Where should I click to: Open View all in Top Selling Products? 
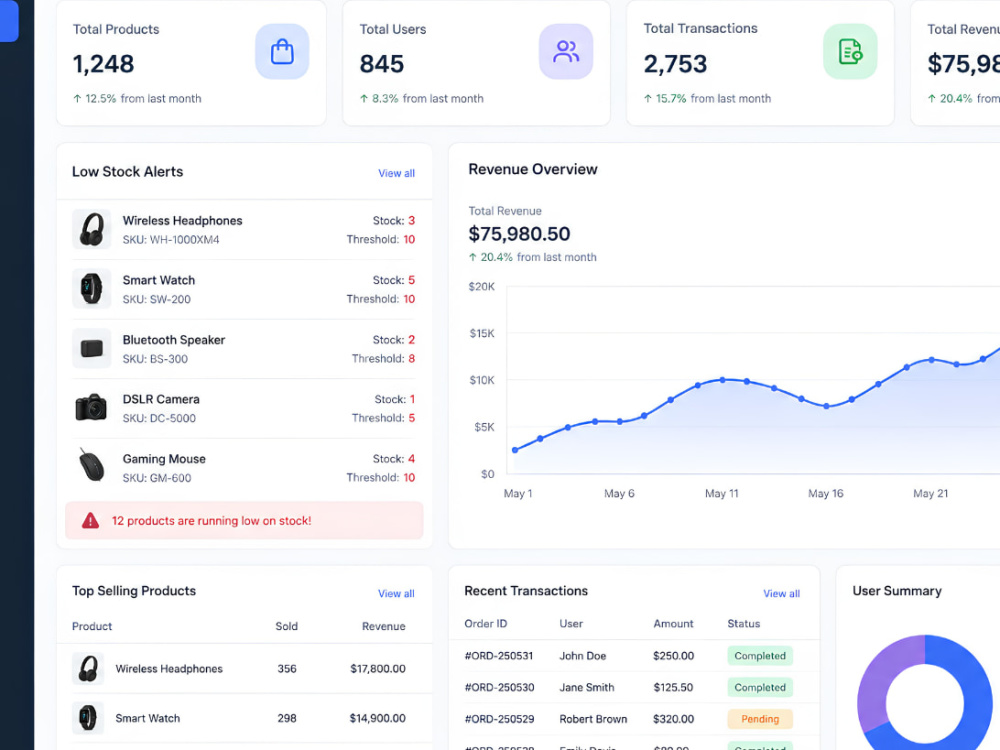click(396, 593)
